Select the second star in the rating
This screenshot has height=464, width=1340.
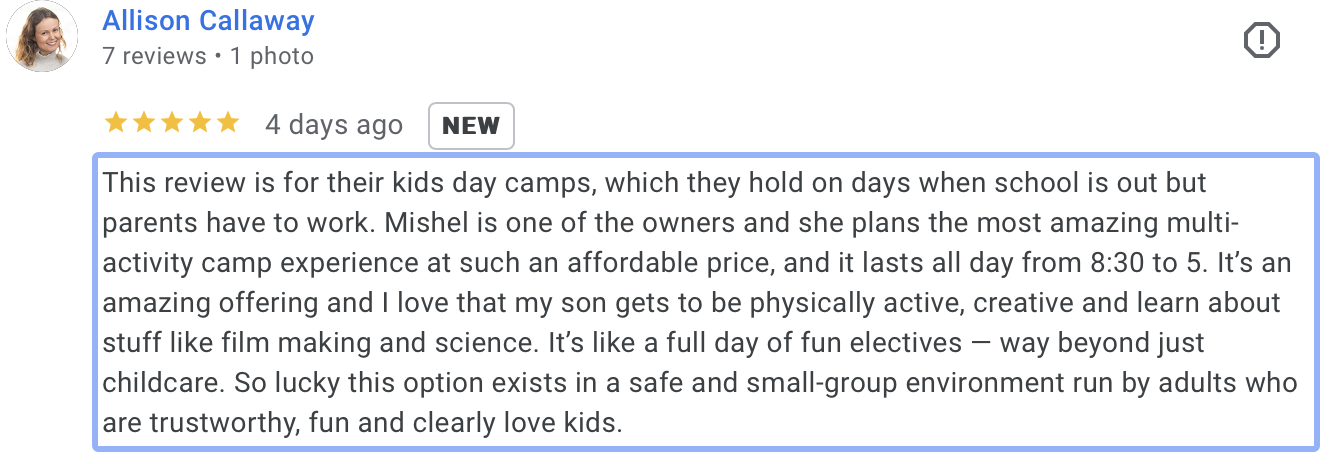(x=144, y=123)
